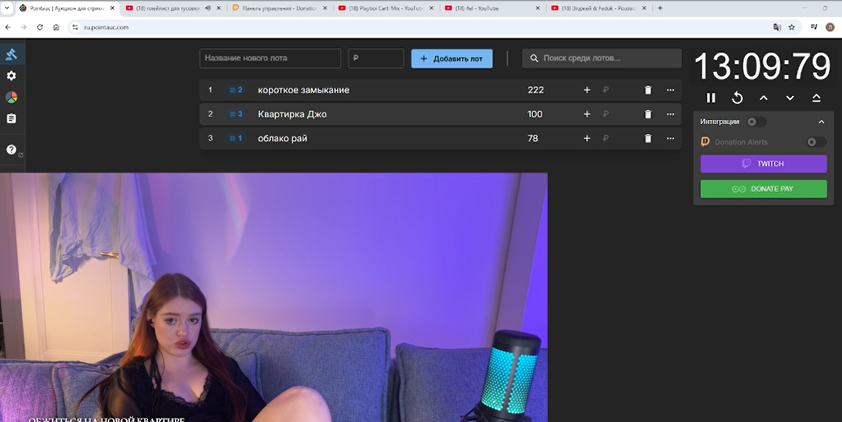Click the amount 78
The width and height of the screenshot is (842, 422).
[x=533, y=139]
